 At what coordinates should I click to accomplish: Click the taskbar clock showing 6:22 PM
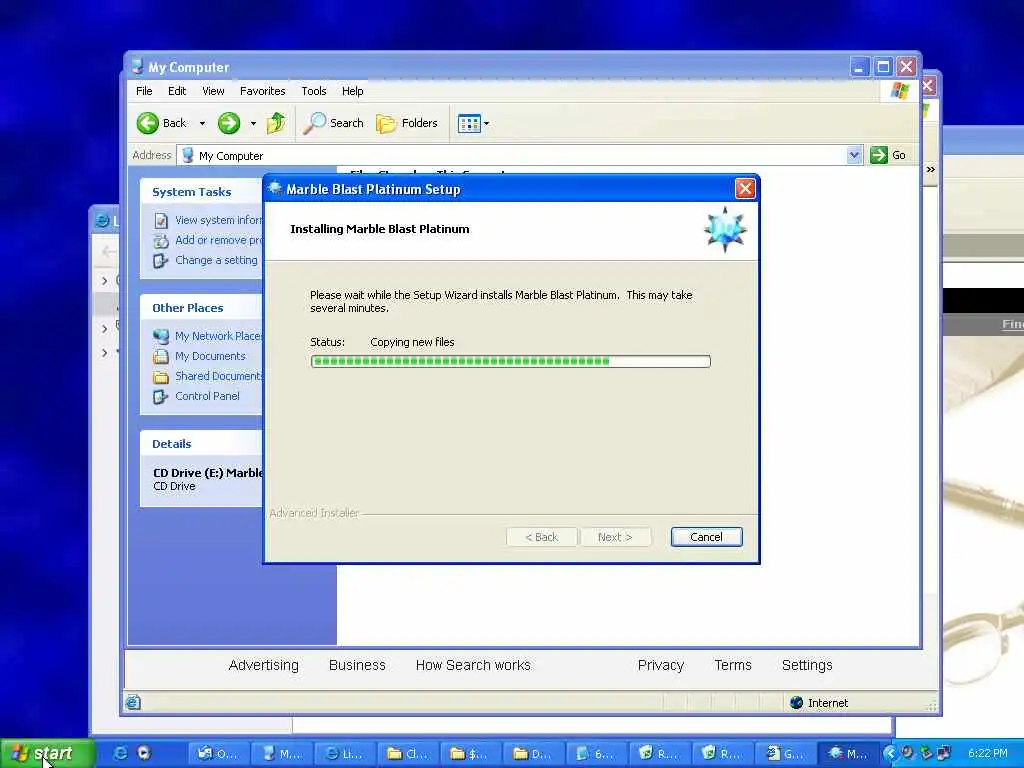coord(987,754)
